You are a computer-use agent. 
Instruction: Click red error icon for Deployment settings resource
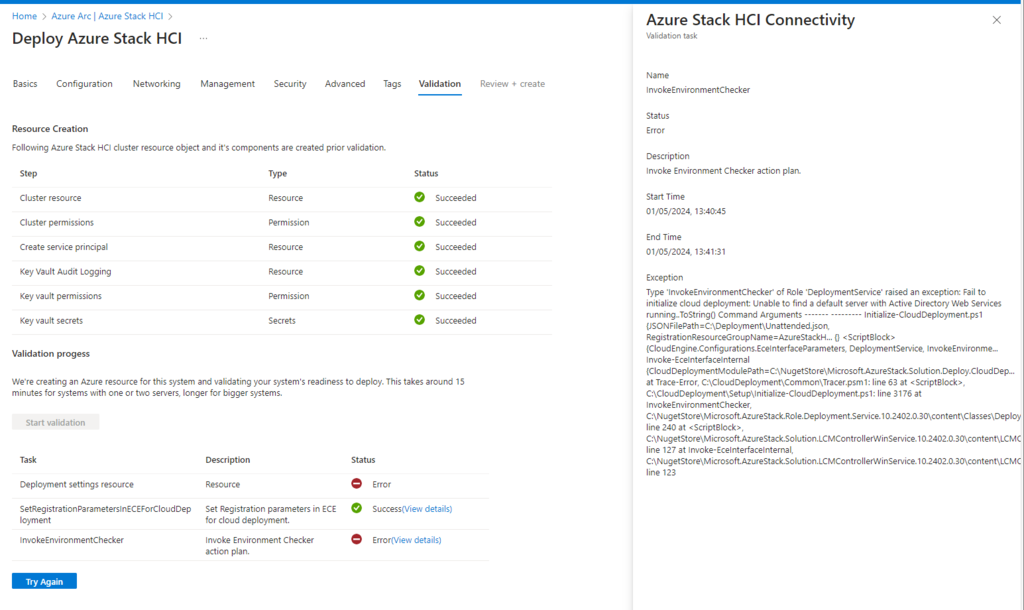(x=357, y=484)
